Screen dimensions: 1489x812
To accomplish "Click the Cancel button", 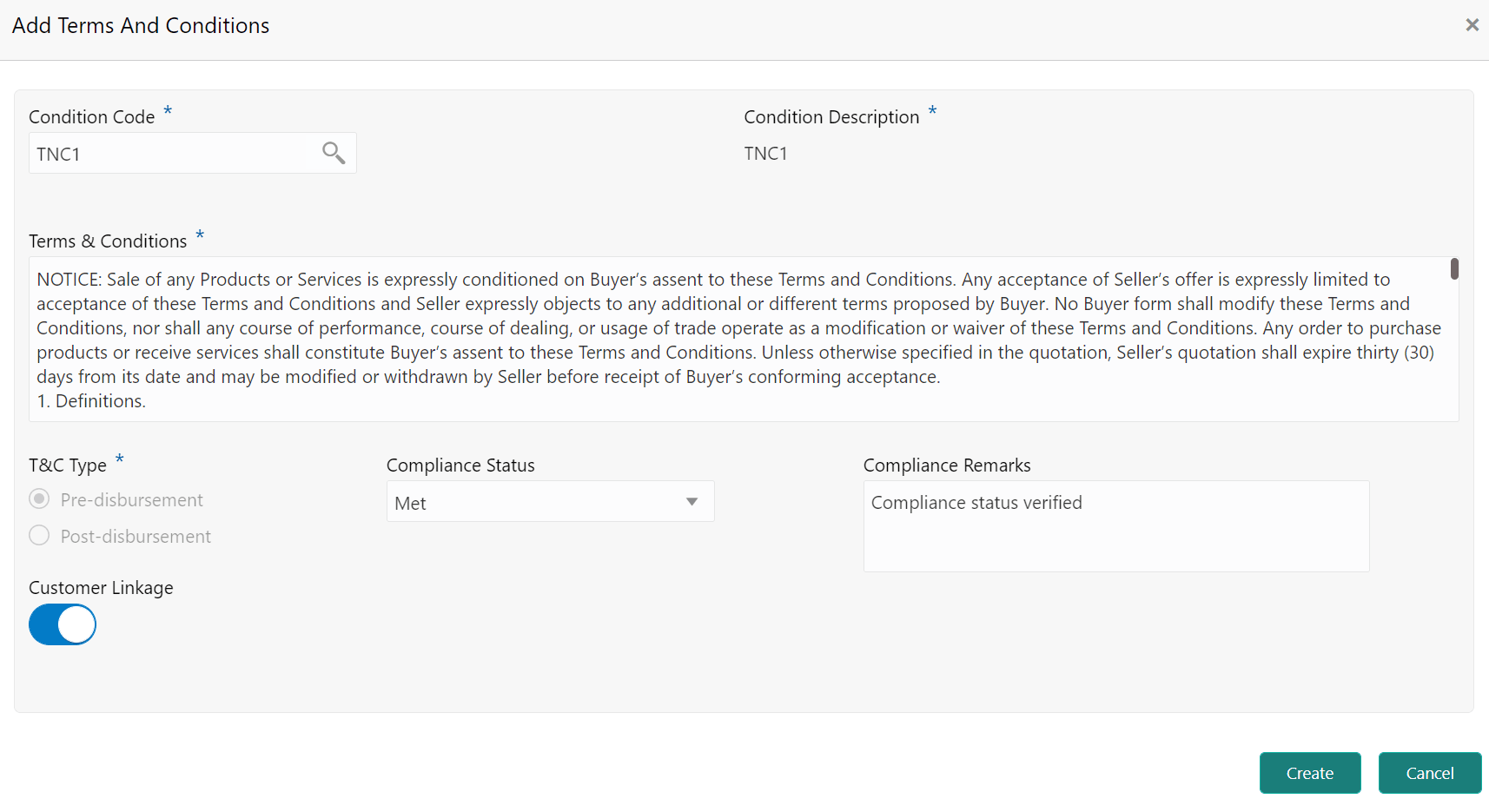I will [x=1429, y=772].
